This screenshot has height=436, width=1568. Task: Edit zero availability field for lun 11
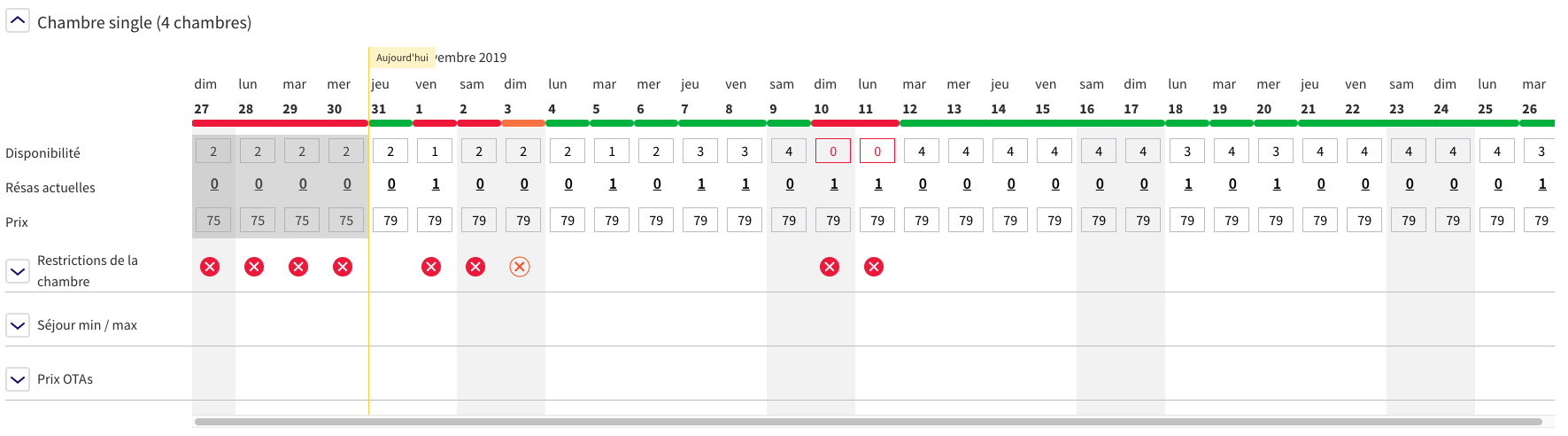(877, 151)
